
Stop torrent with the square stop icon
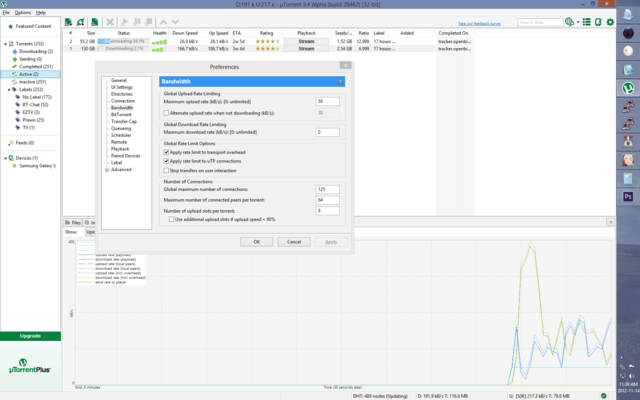pyautogui.click(x=149, y=22)
